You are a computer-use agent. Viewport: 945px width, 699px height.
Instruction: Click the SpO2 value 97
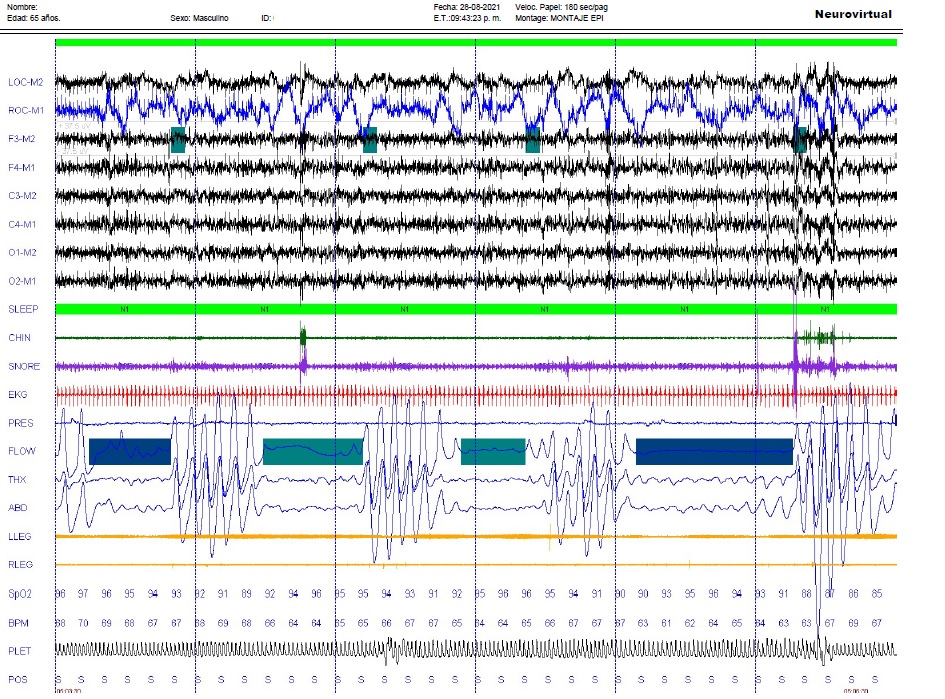83,594
